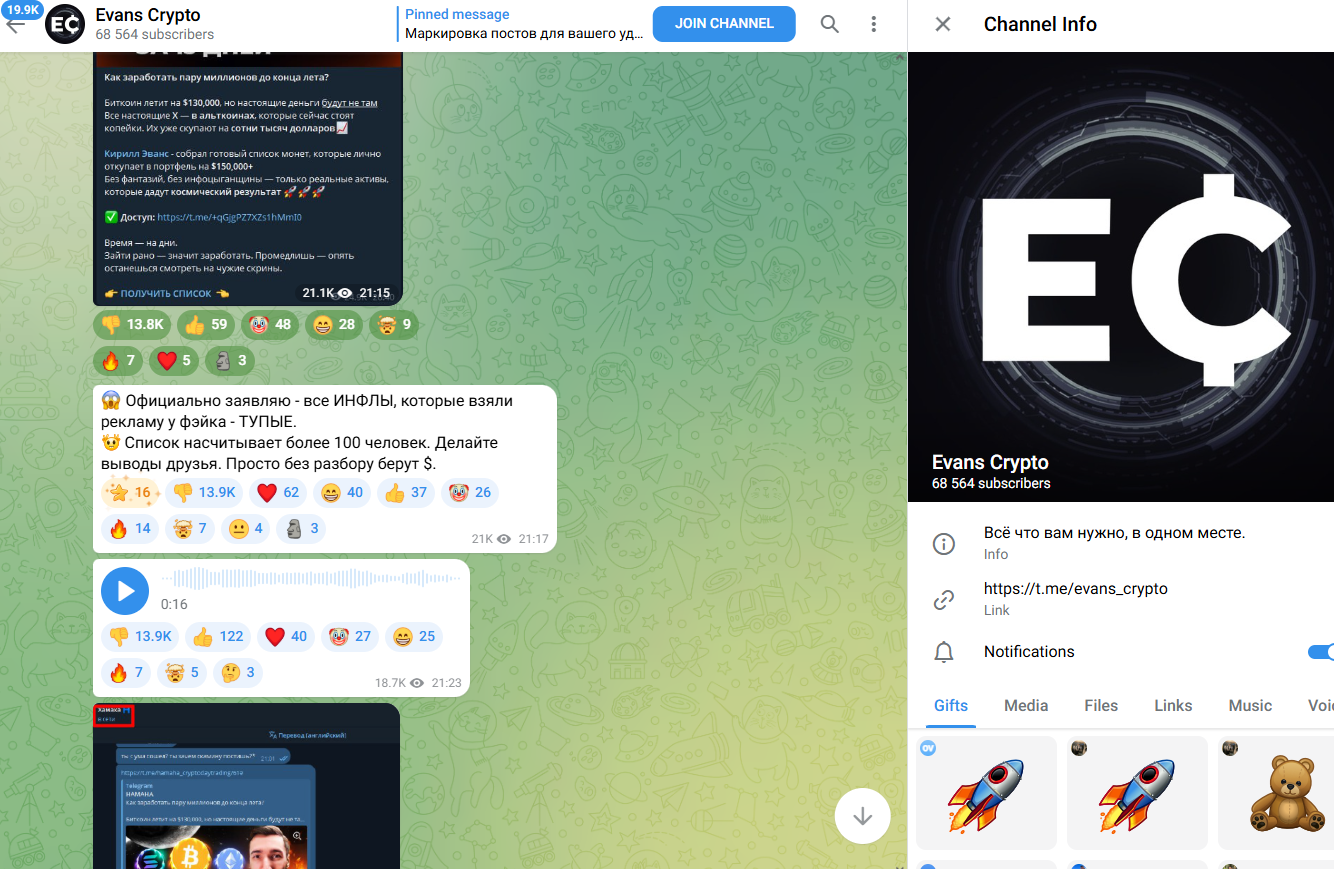Click grinning reaction with 25 count

coord(414,636)
